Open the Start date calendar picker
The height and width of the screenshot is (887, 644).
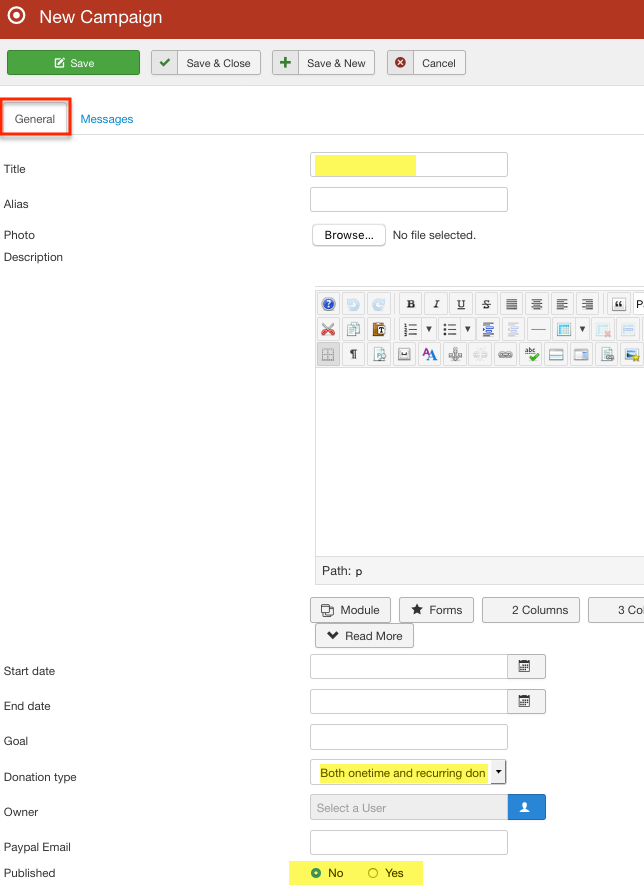pos(526,667)
